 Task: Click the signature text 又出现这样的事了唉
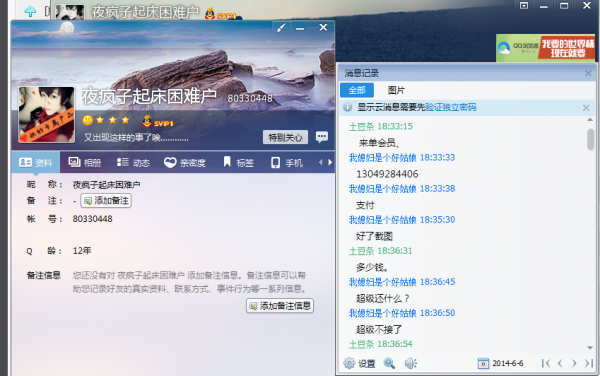[x=136, y=138]
